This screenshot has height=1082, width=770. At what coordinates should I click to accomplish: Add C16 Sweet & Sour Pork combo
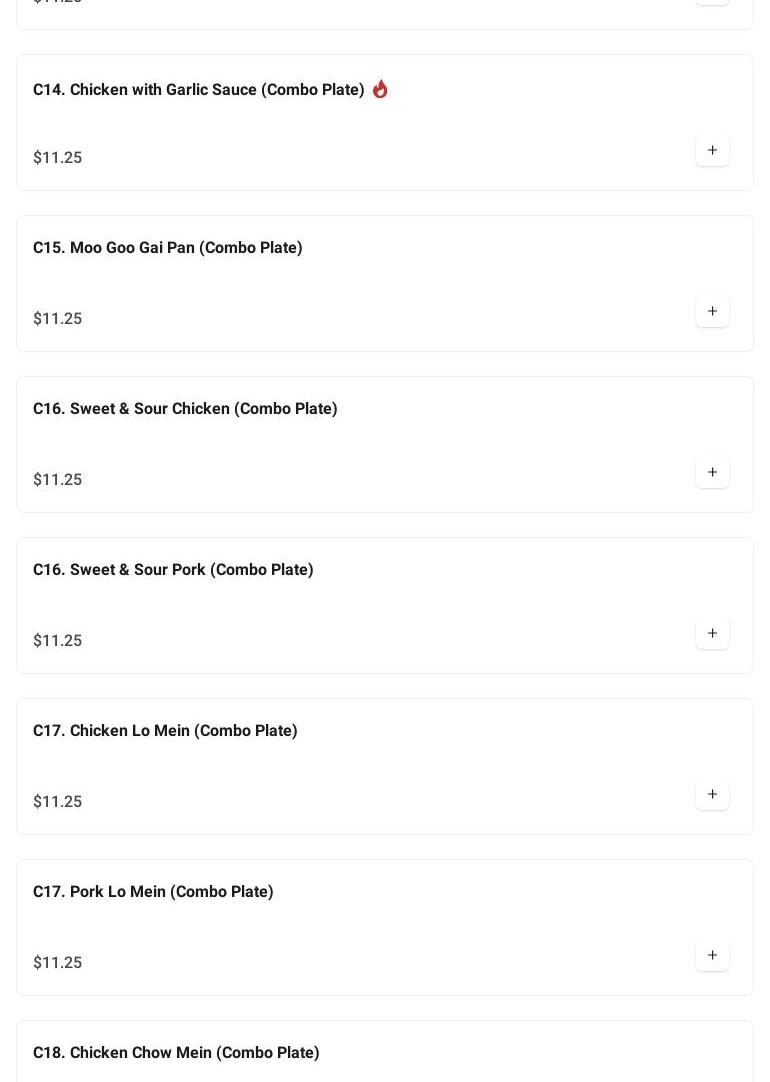[712, 634]
